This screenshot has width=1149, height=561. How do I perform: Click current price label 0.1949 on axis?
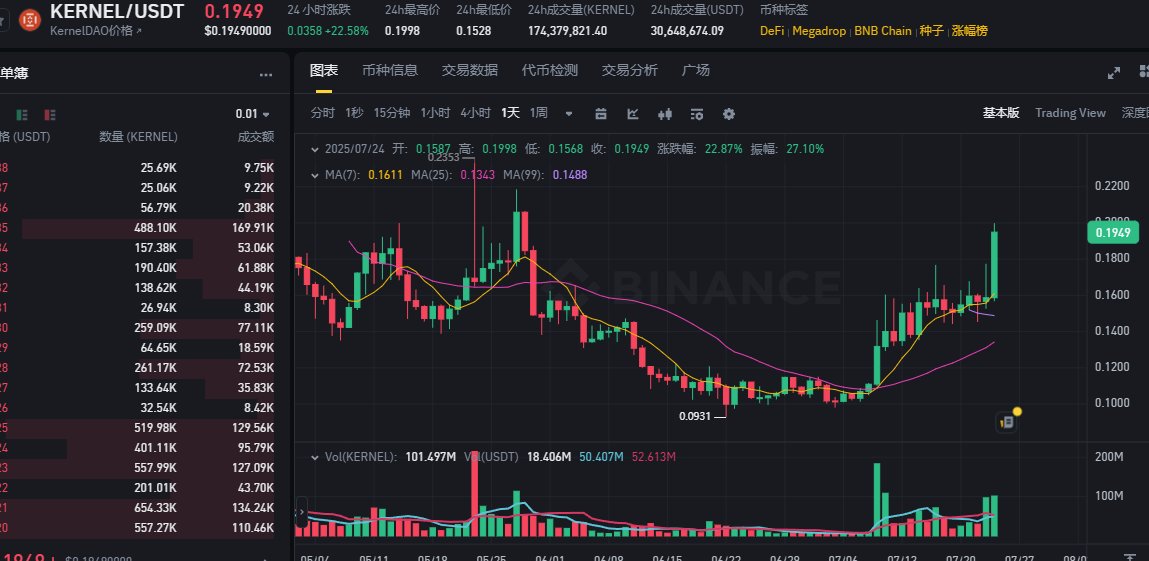click(1113, 234)
